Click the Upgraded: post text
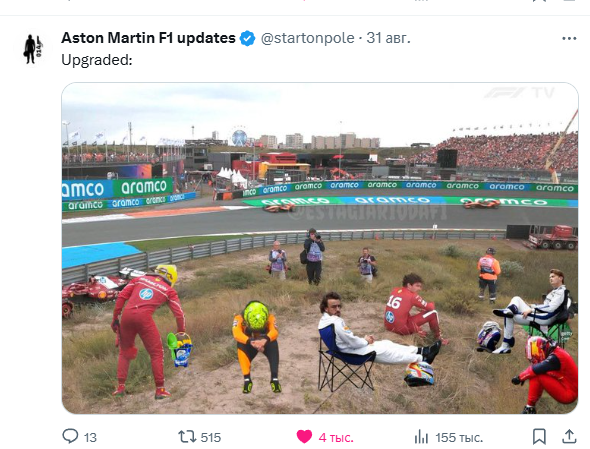The height and width of the screenshot is (449, 590). 97,60
